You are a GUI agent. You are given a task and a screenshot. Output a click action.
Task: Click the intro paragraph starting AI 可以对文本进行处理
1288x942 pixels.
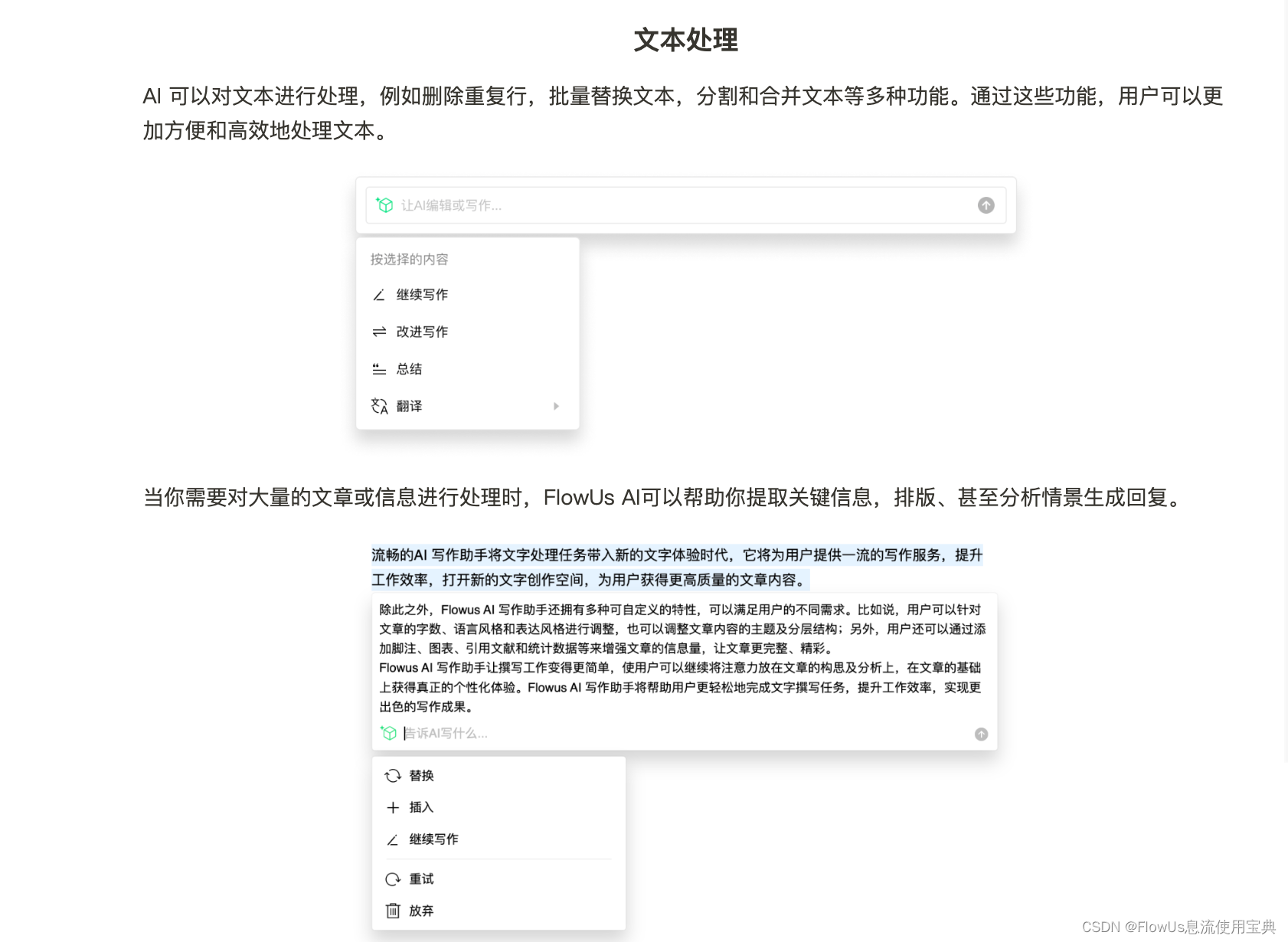coord(683,113)
